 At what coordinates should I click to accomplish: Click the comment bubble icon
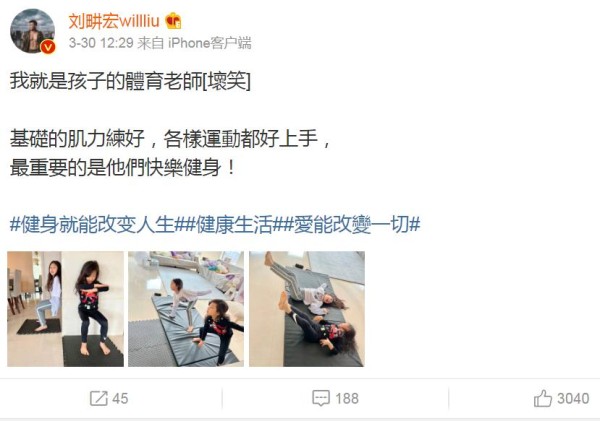pyautogui.click(x=321, y=398)
